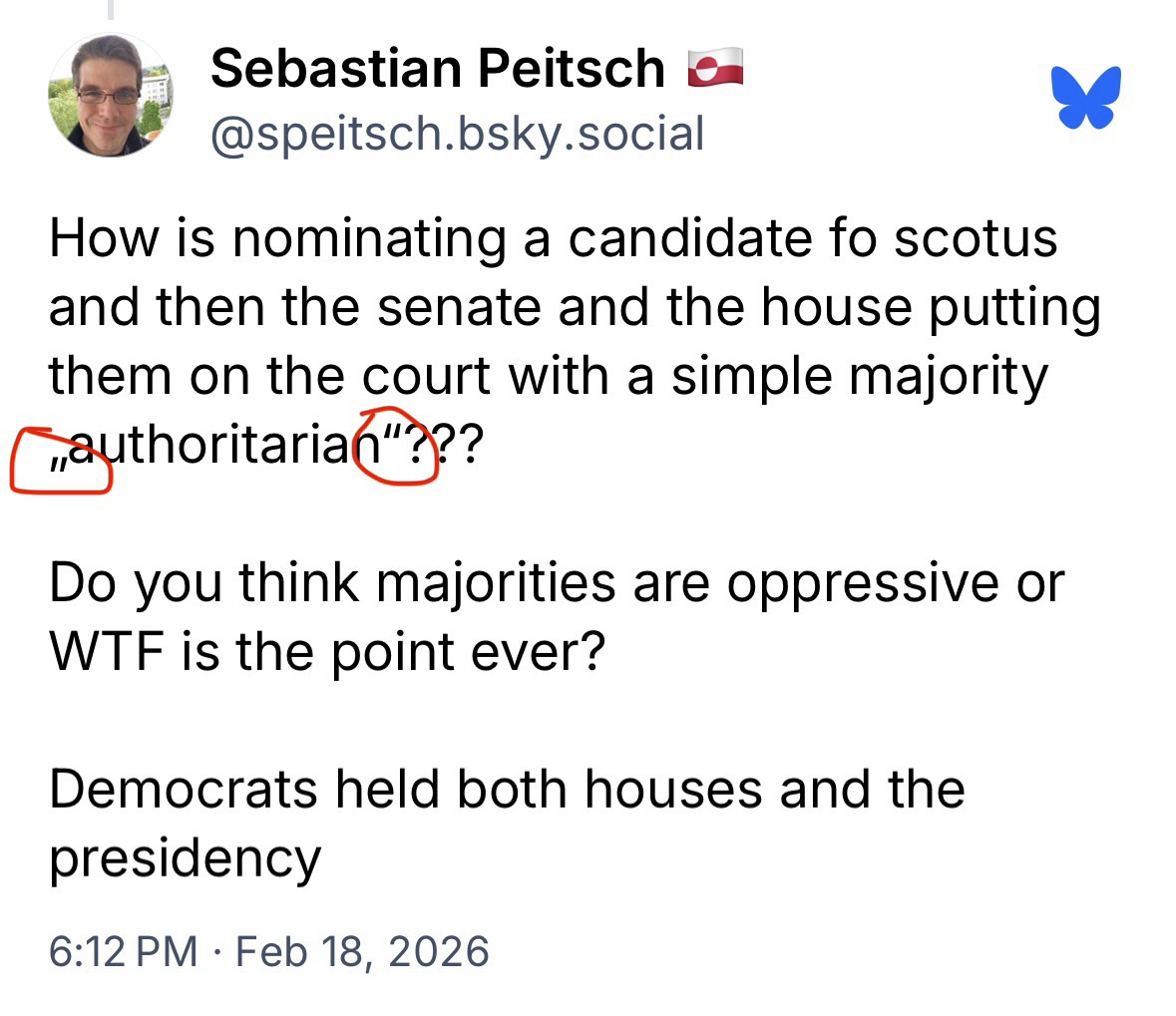Click the thread connector line above the avatar
The image size is (1176, 1016).
click(111, 10)
